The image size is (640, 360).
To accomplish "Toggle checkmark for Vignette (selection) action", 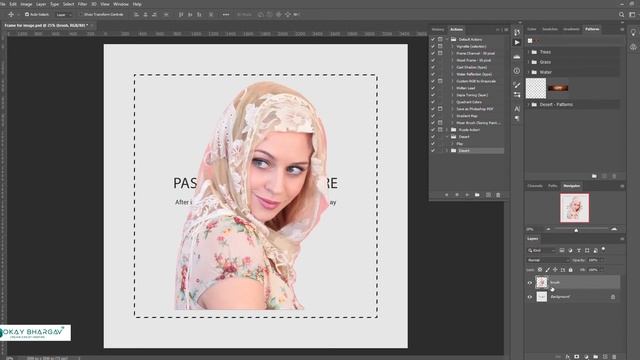I will [x=433, y=47].
